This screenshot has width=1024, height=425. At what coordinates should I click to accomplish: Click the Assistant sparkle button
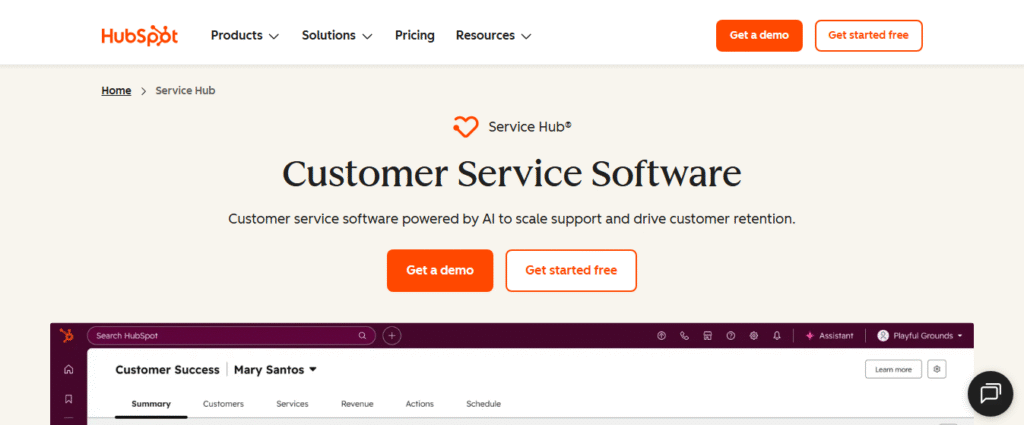pos(829,336)
